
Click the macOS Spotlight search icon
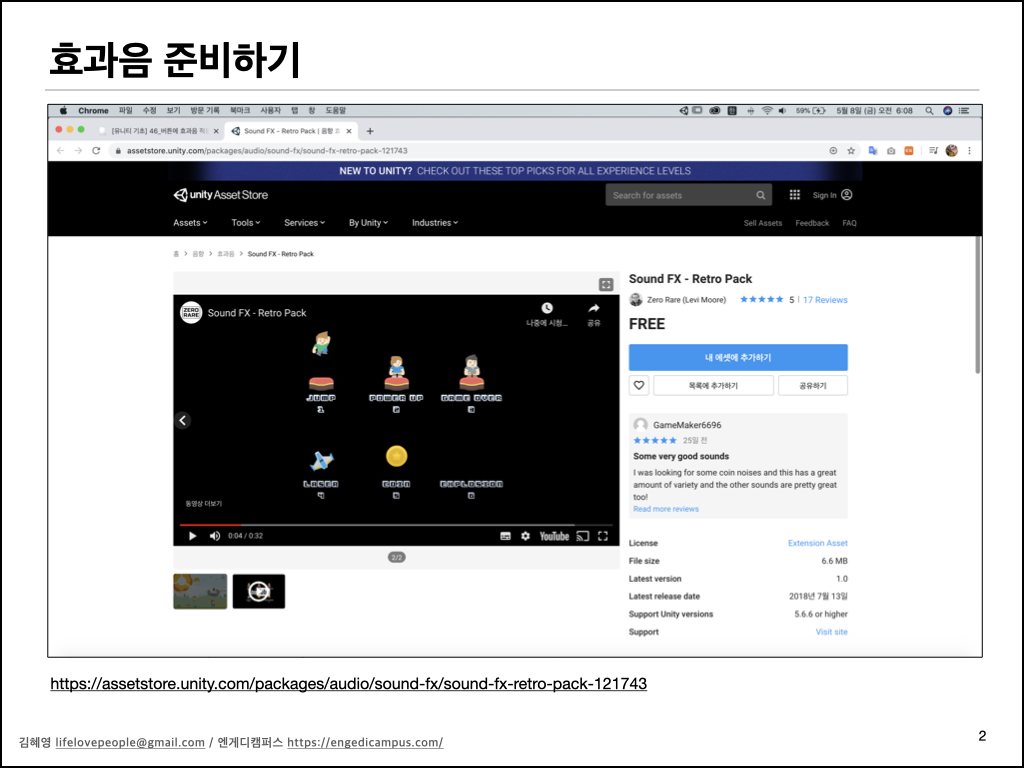[x=929, y=111]
